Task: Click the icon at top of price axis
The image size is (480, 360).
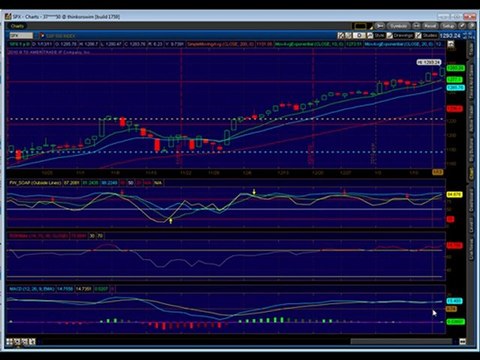Action: click(x=451, y=44)
